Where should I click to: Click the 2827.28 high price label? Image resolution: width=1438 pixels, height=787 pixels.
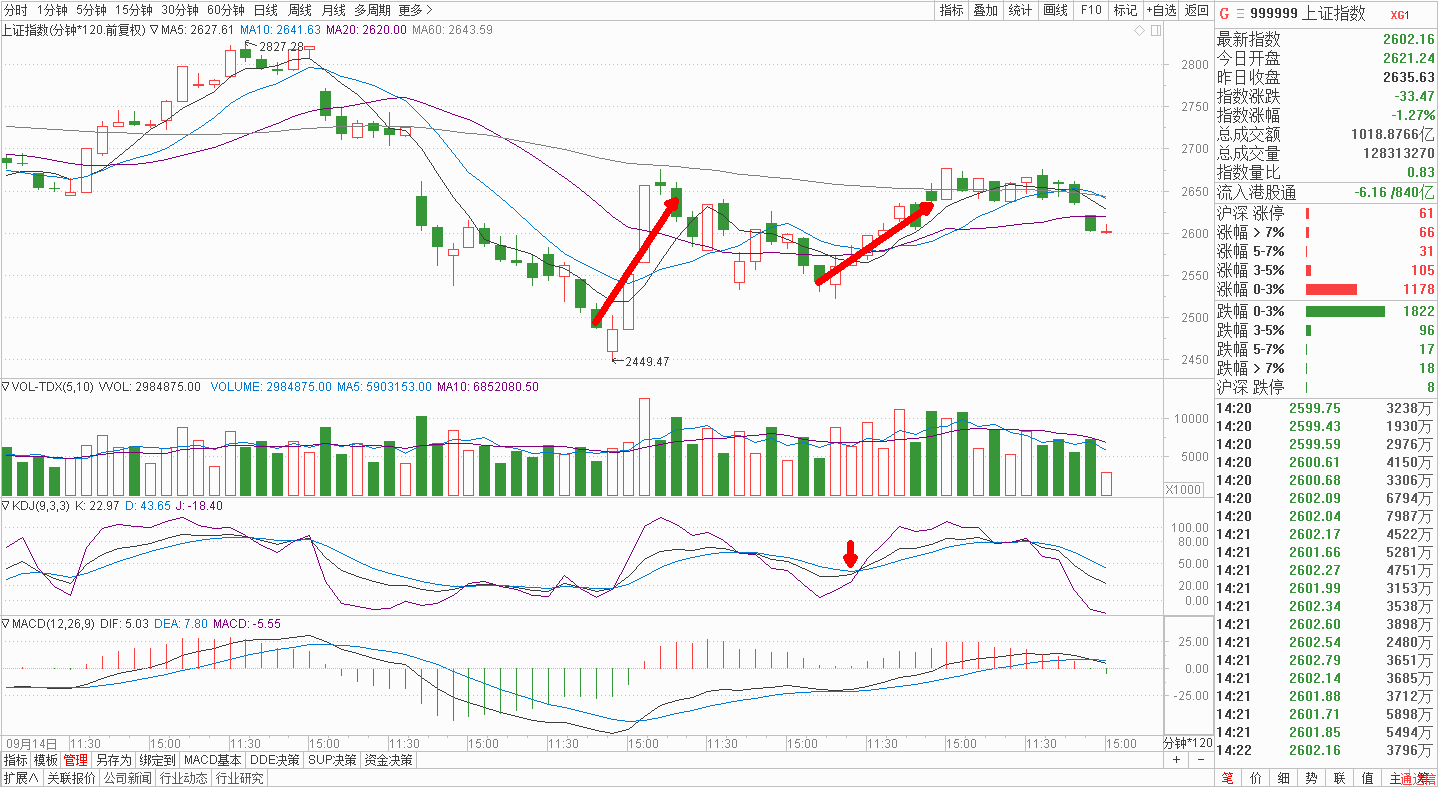pyautogui.click(x=280, y=47)
